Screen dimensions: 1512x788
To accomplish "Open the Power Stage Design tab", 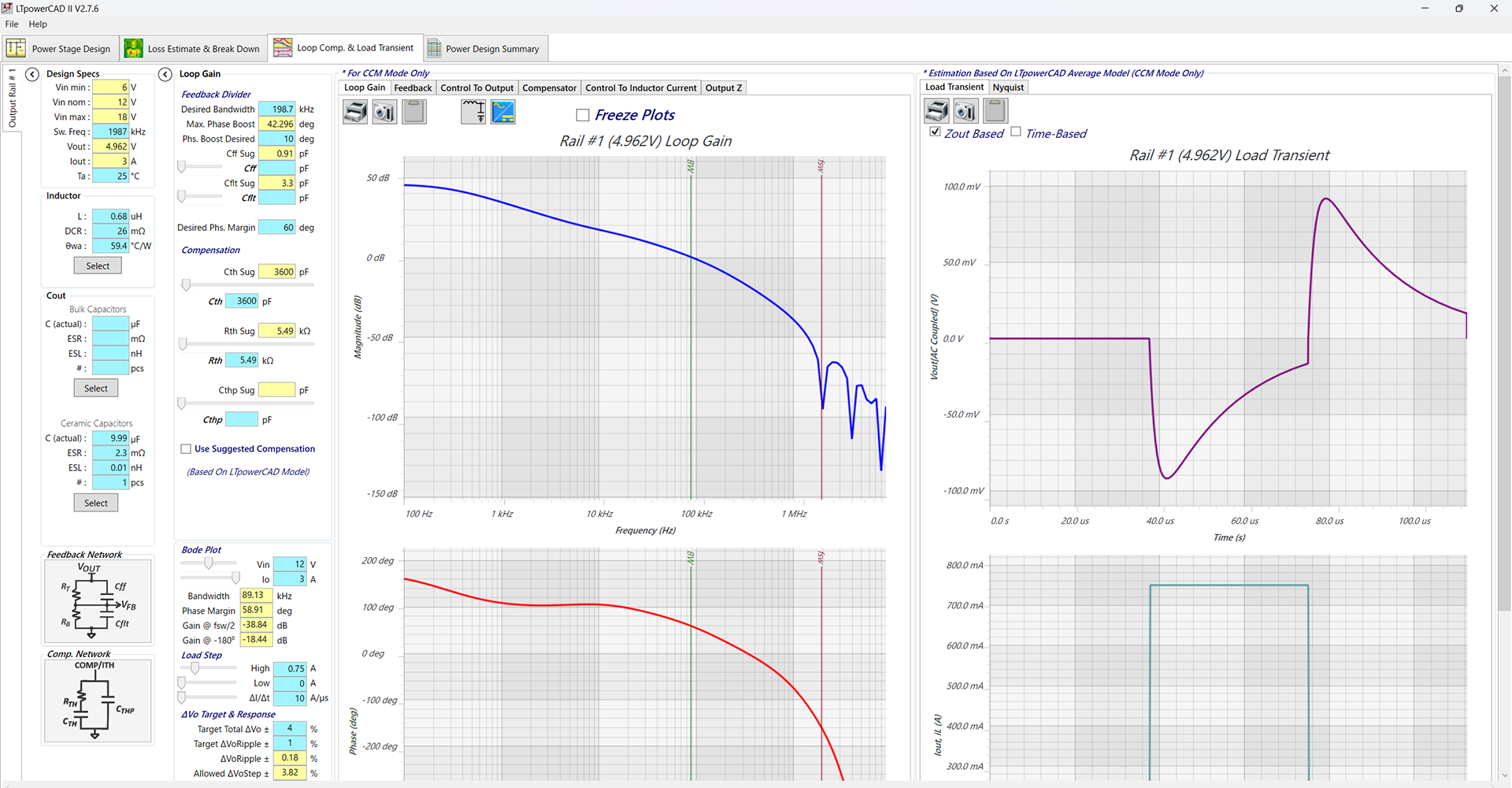I will tap(61, 49).
